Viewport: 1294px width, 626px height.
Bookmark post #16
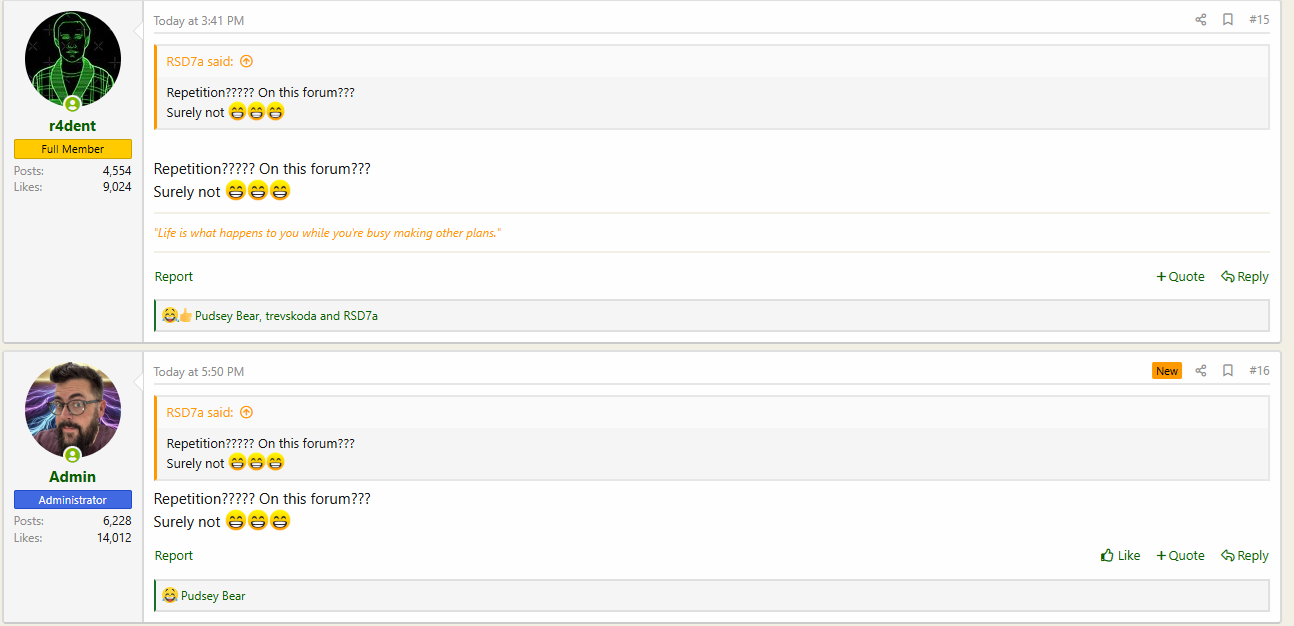pyautogui.click(x=1228, y=371)
